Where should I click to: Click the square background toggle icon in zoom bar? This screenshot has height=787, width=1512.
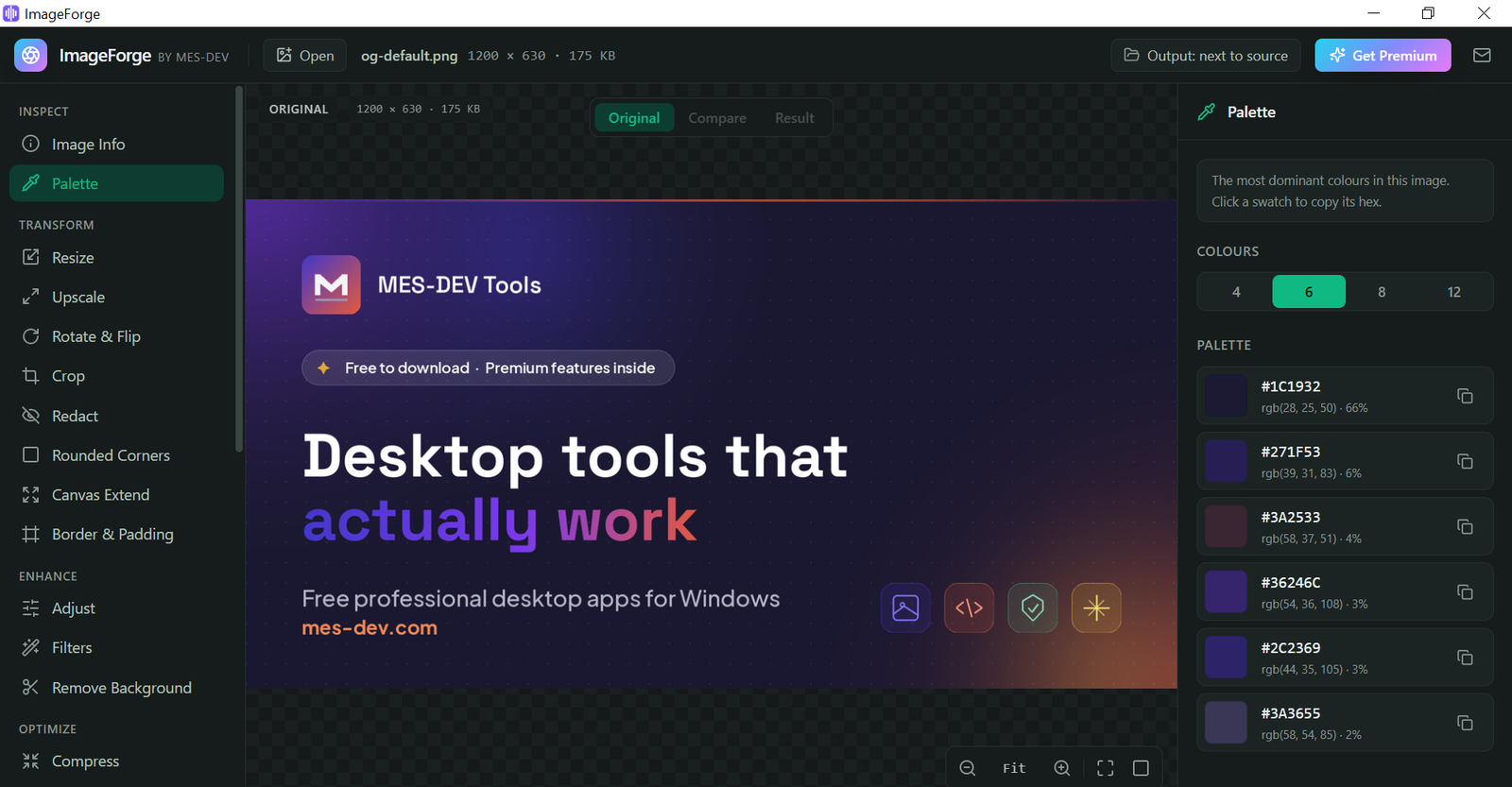tap(1141, 768)
